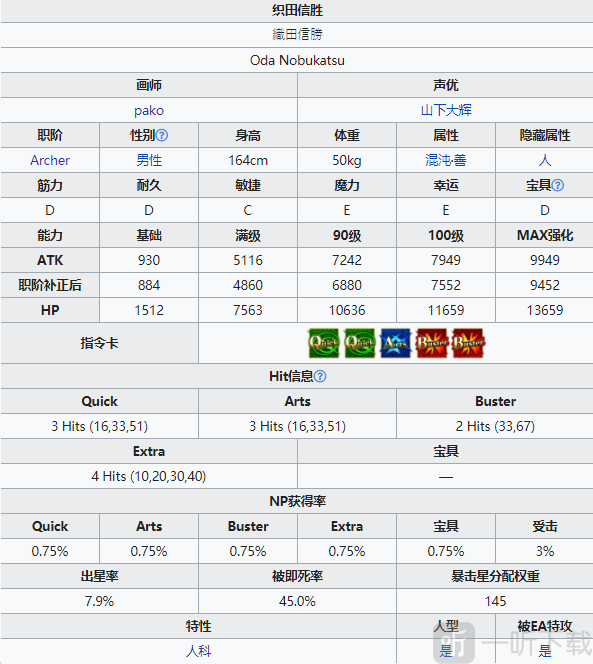Select Arts hits '3 Hits (16,33,51)'
Viewport: 593px width, 664px height.
coord(297,426)
